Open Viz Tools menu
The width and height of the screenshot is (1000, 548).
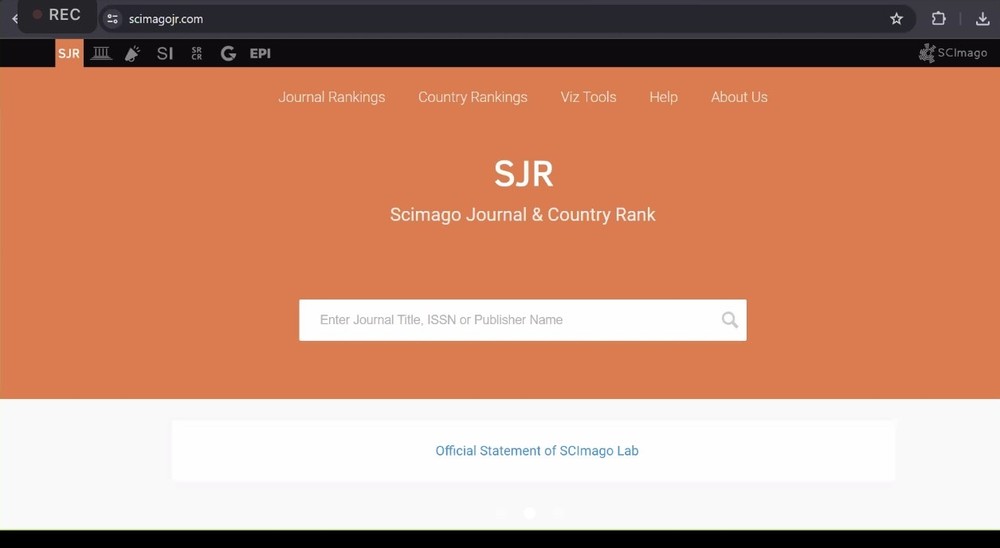point(588,97)
